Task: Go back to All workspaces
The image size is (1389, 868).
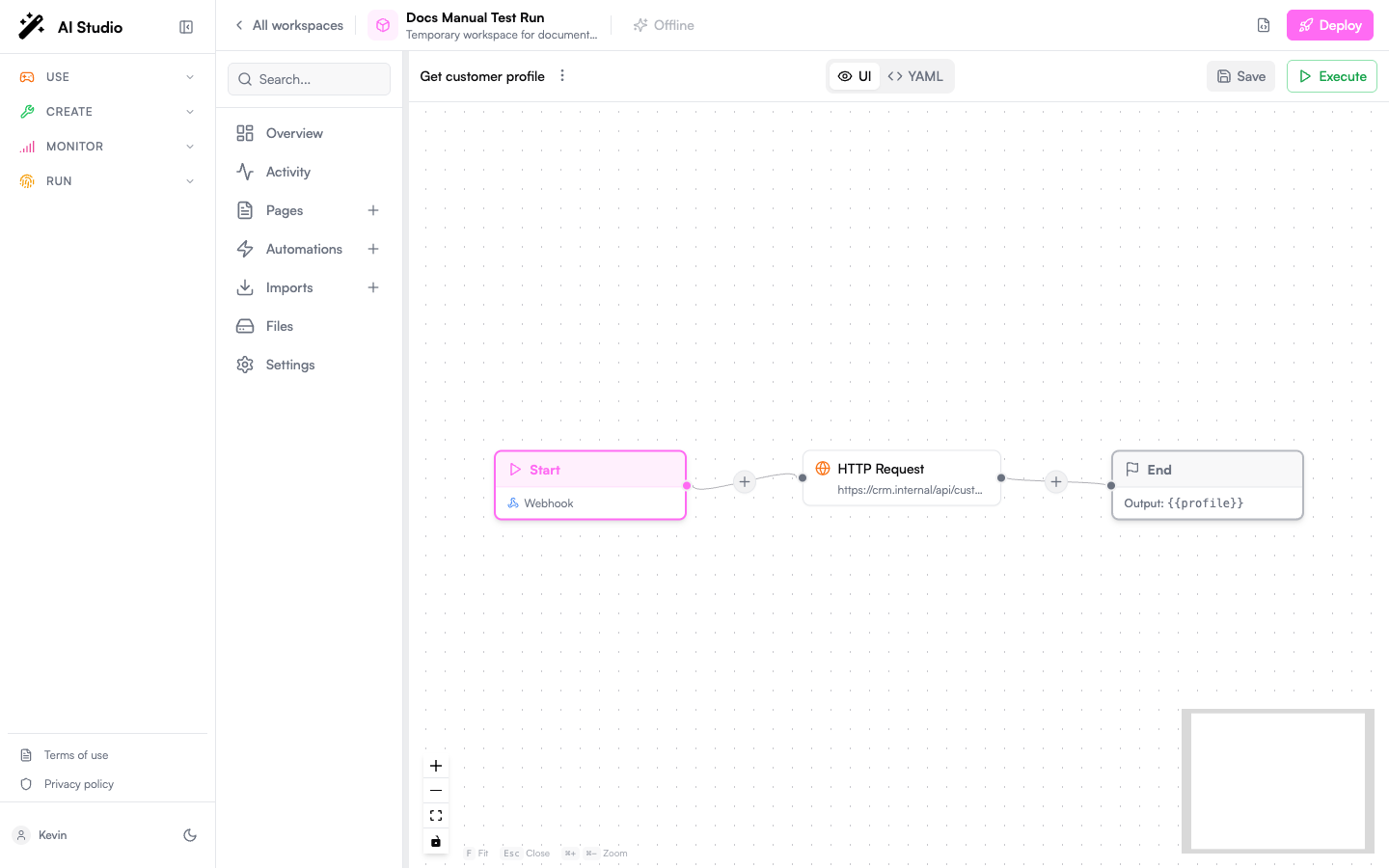Action: 289,25
